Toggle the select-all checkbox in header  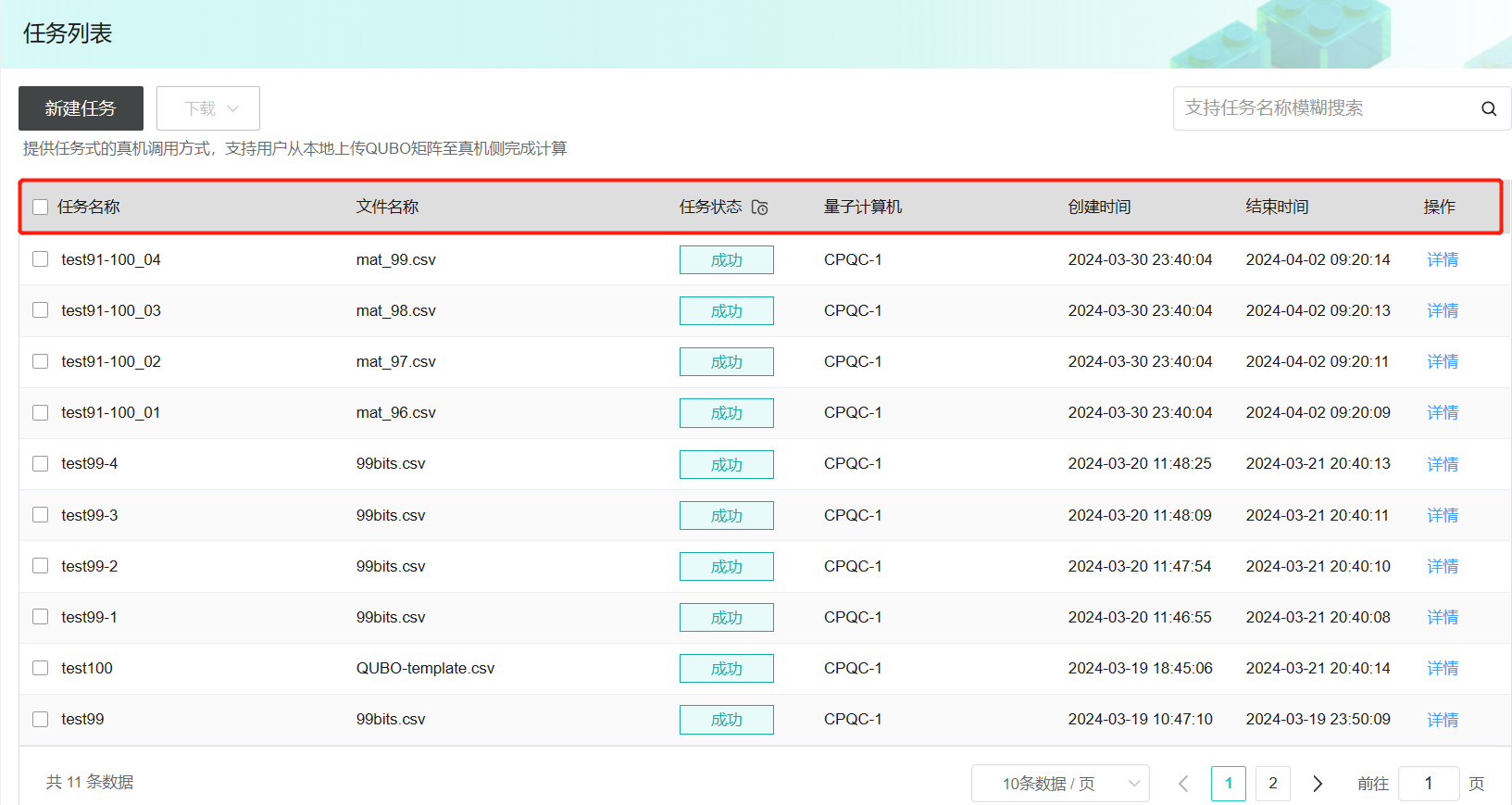(41, 207)
